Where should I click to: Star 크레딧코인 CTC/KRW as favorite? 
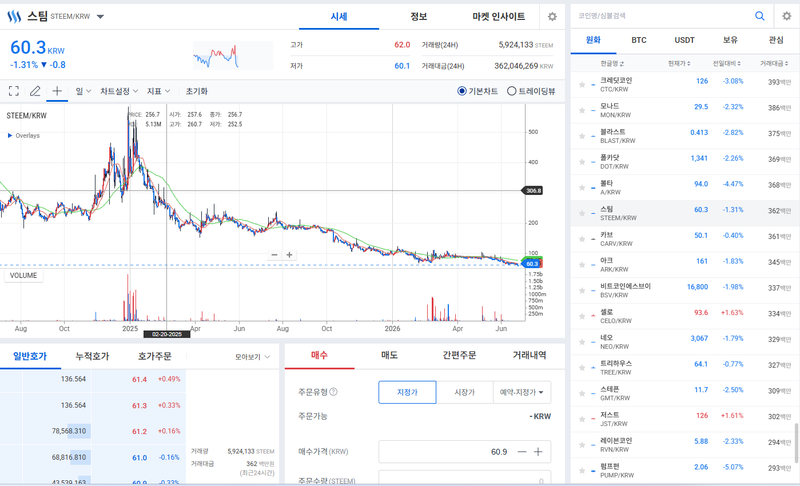pos(582,85)
